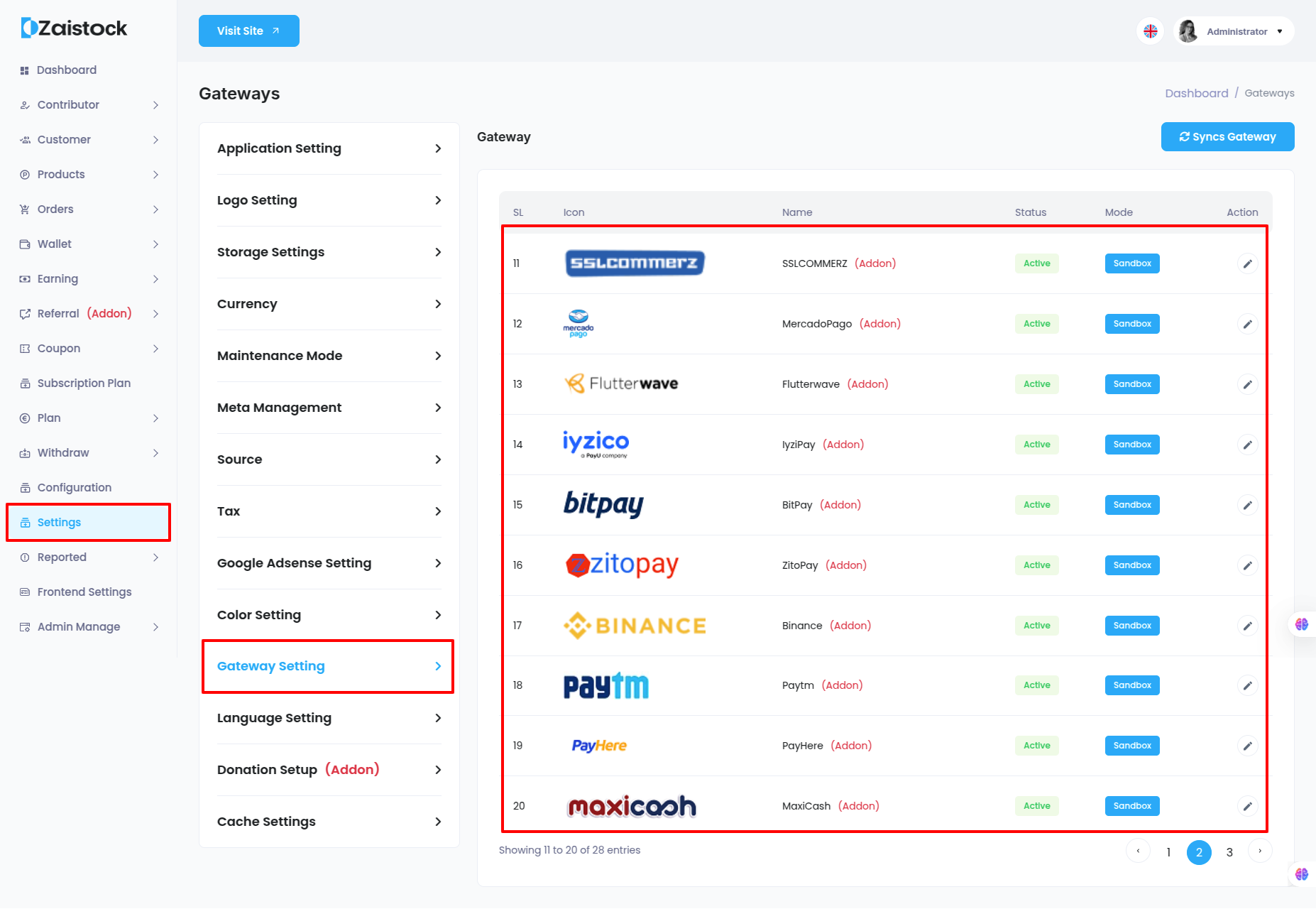Expand the Wallet sidebar menu

pyautogui.click(x=89, y=244)
